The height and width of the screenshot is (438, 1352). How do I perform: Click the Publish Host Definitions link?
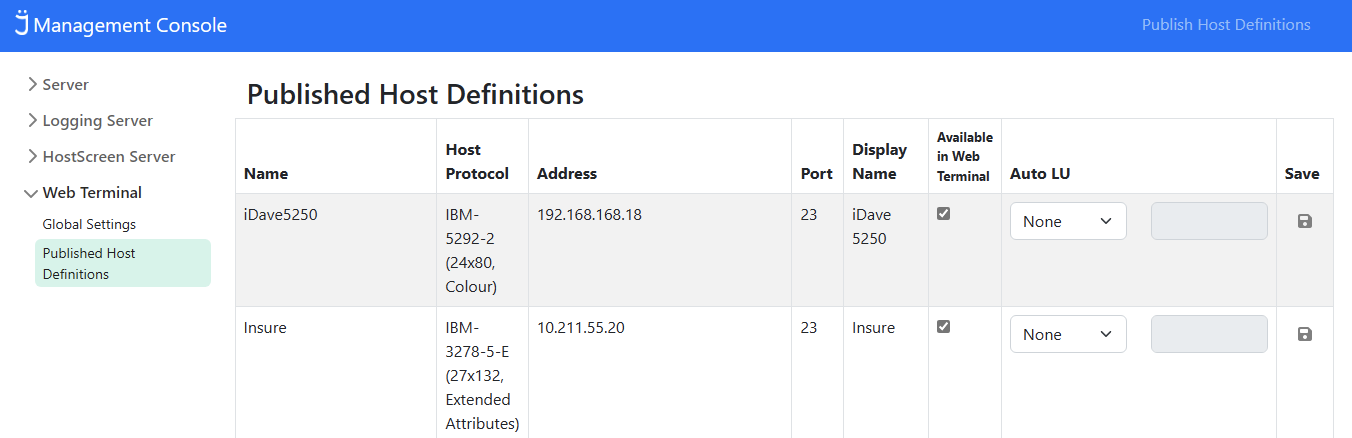pyautogui.click(x=1225, y=25)
